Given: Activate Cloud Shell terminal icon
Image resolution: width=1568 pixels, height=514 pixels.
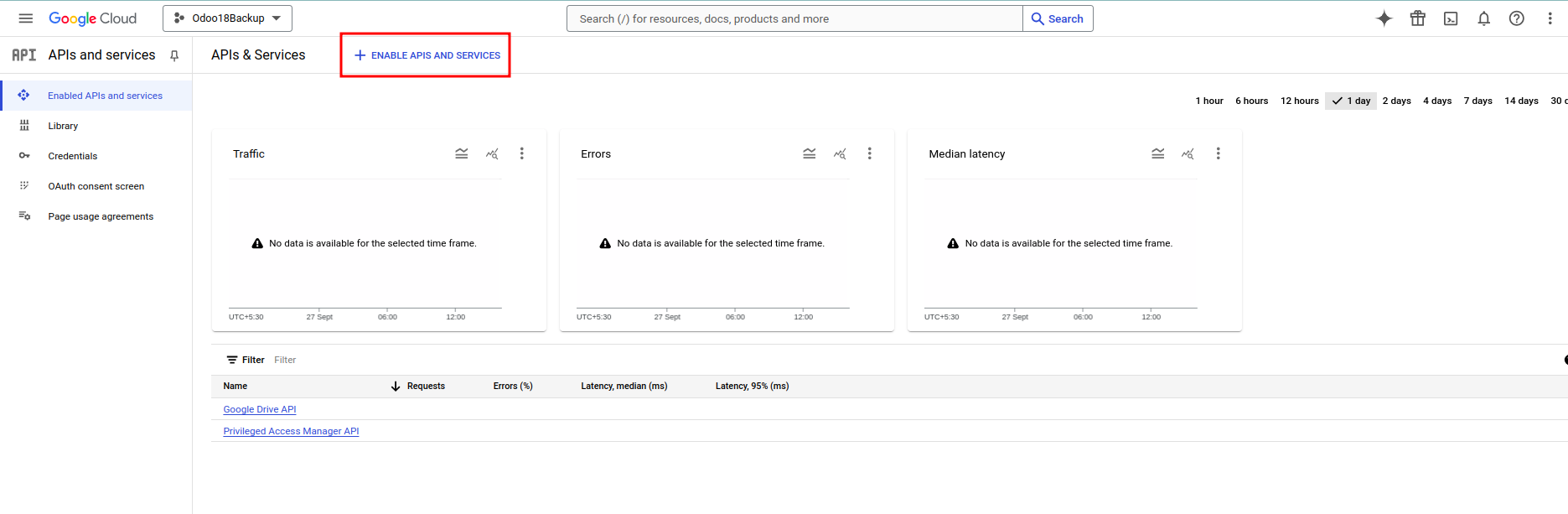Looking at the screenshot, I should tap(1451, 18).
